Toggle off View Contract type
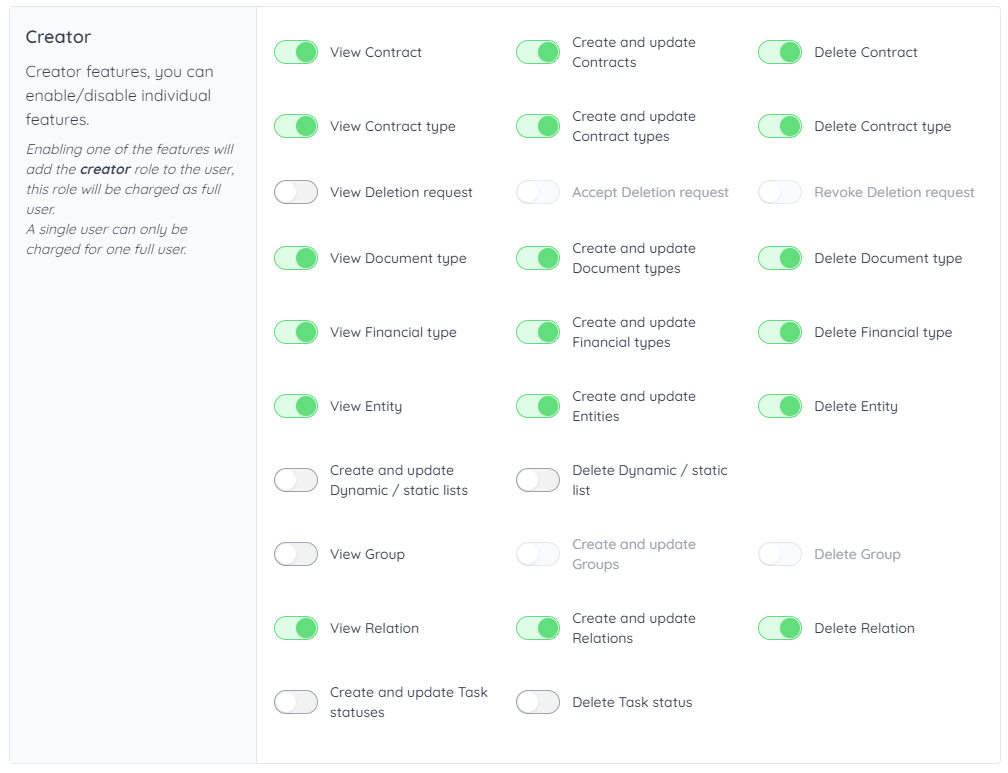The image size is (1008, 773). [296, 126]
